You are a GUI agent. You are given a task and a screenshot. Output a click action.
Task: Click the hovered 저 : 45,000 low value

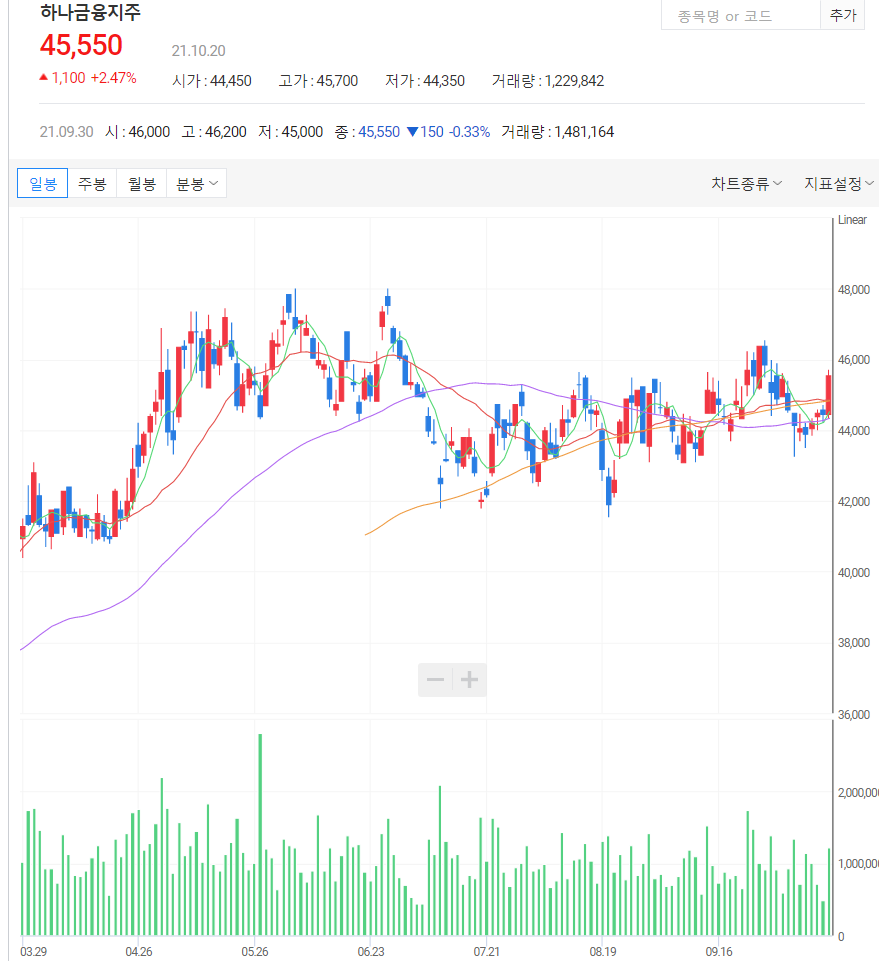click(291, 132)
